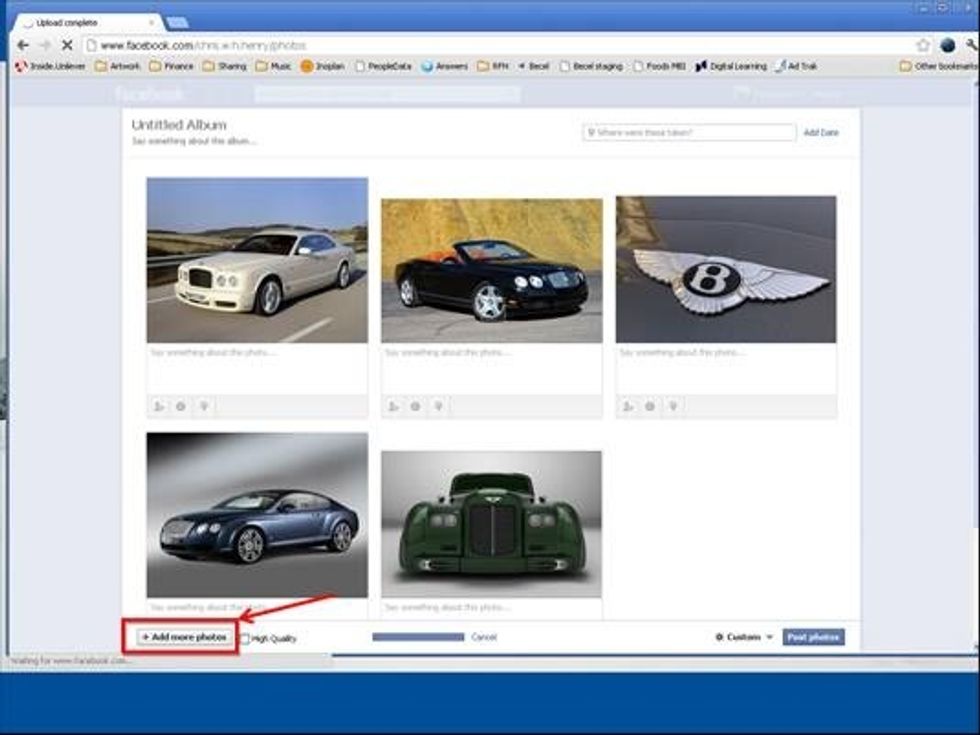Open the Ad Trak bookmark
Viewport: 980px width, 735px height.
pyautogui.click(x=796, y=66)
